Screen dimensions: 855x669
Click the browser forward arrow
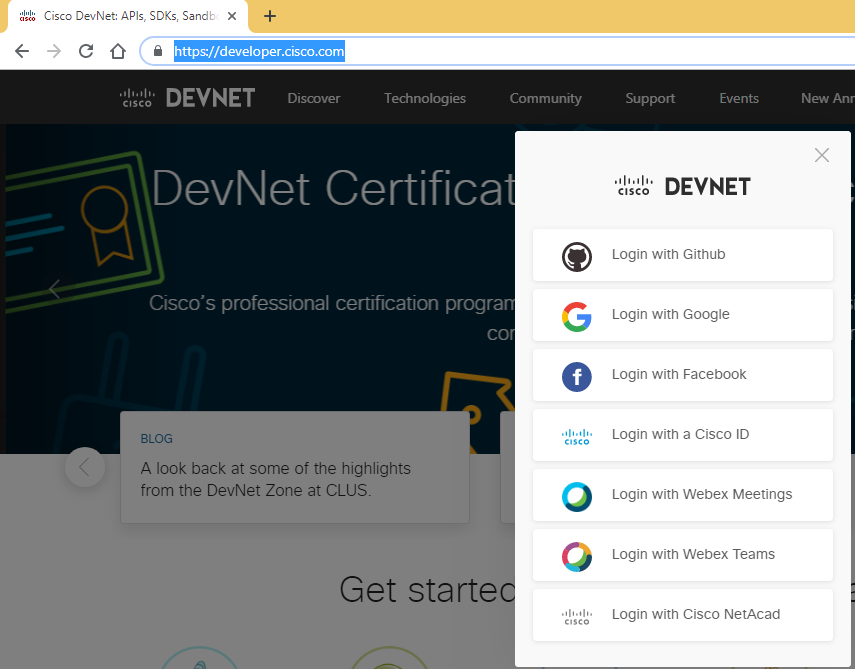pyautogui.click(x=54, y=51)
